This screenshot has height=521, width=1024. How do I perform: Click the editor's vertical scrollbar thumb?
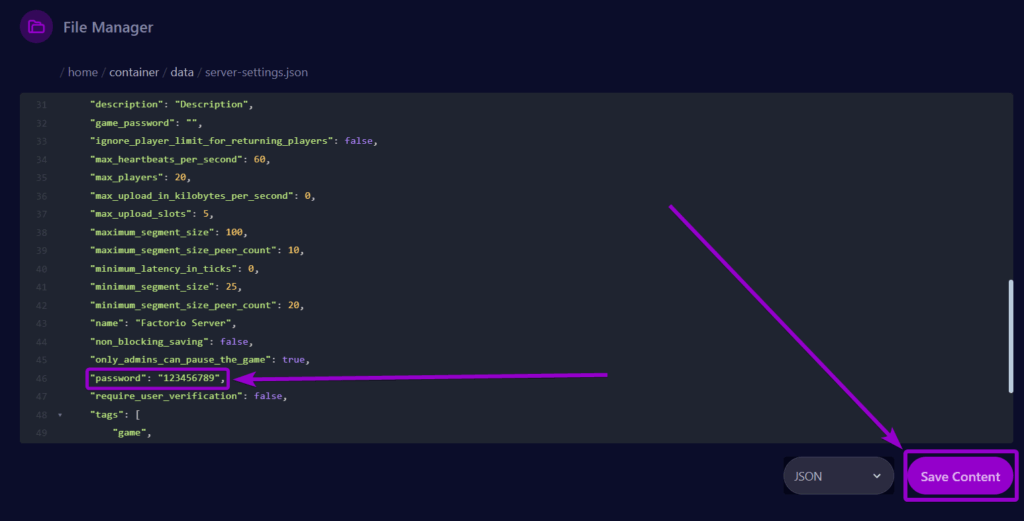pos(1010,330)
